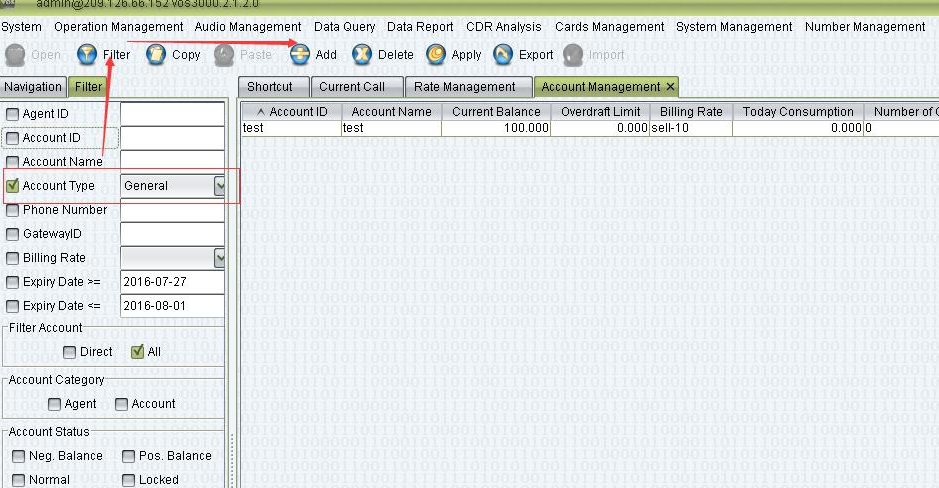Sort by the Account Name column header
The width and height of the screenshot is (939, 488).
coord(392,112)
